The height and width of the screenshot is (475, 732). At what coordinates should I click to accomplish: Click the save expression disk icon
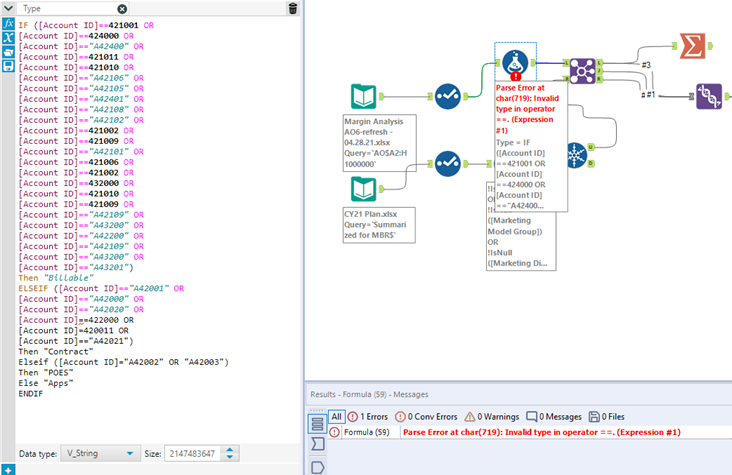coord(8,65)
